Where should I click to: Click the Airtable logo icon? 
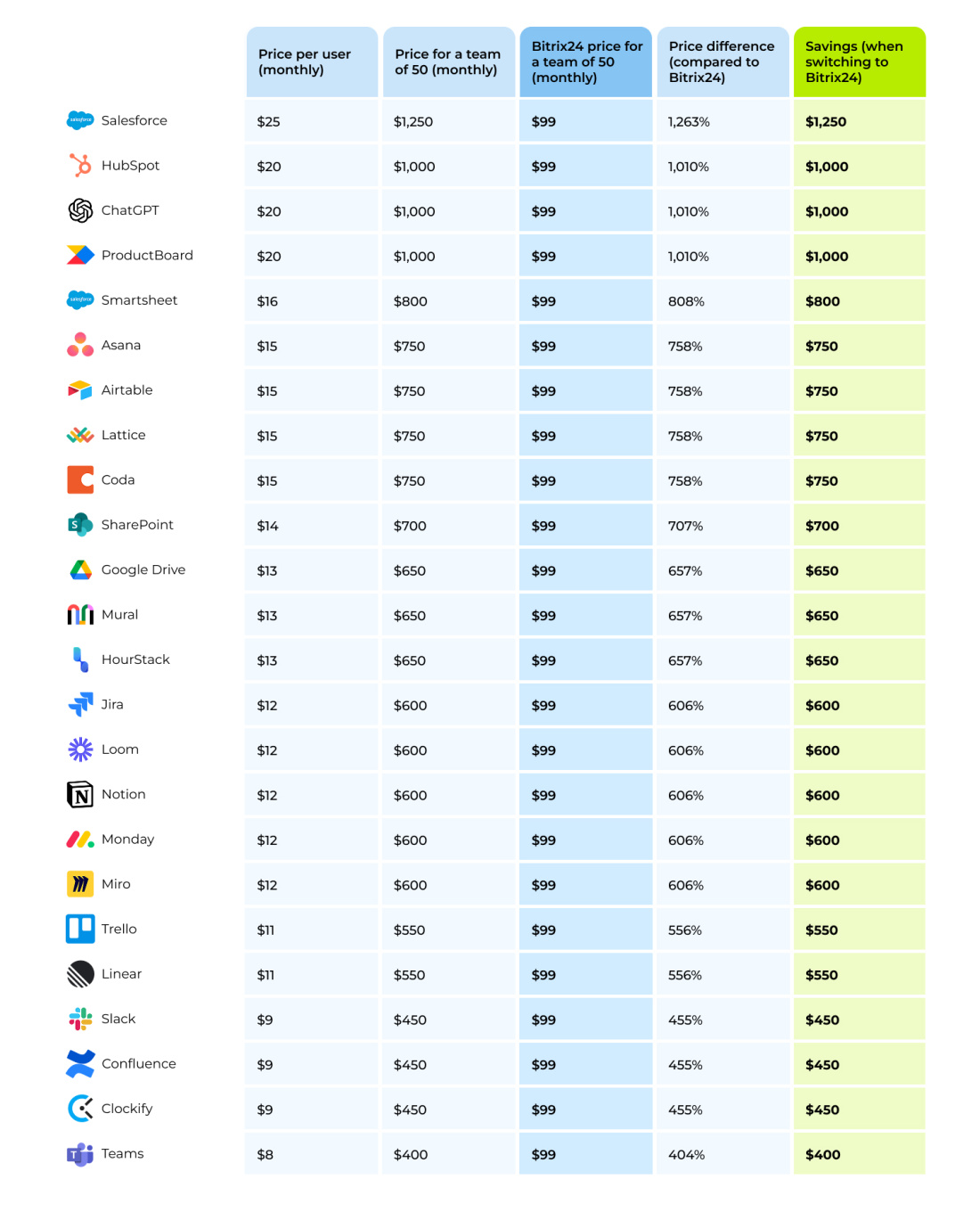80,389
